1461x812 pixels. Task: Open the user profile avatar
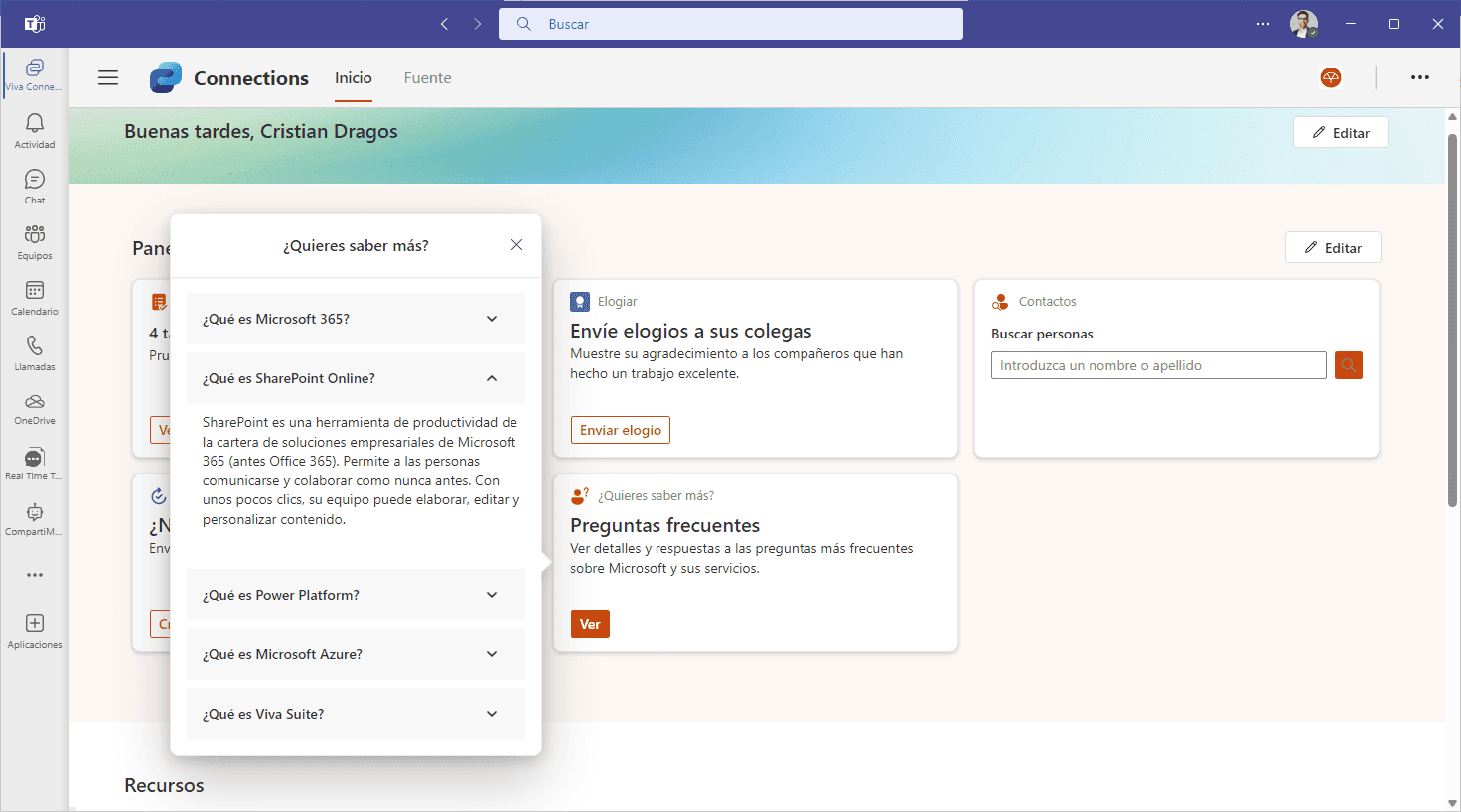point(1304,24)
